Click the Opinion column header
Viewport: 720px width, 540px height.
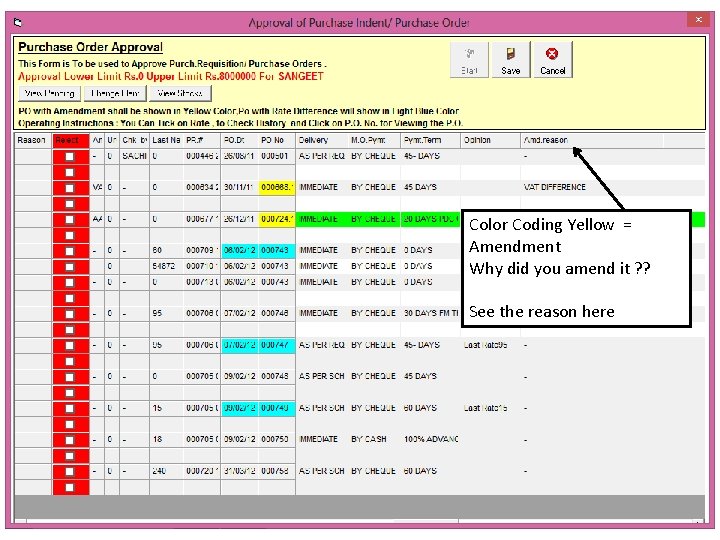pyautogui.click(x=490, y=140)
